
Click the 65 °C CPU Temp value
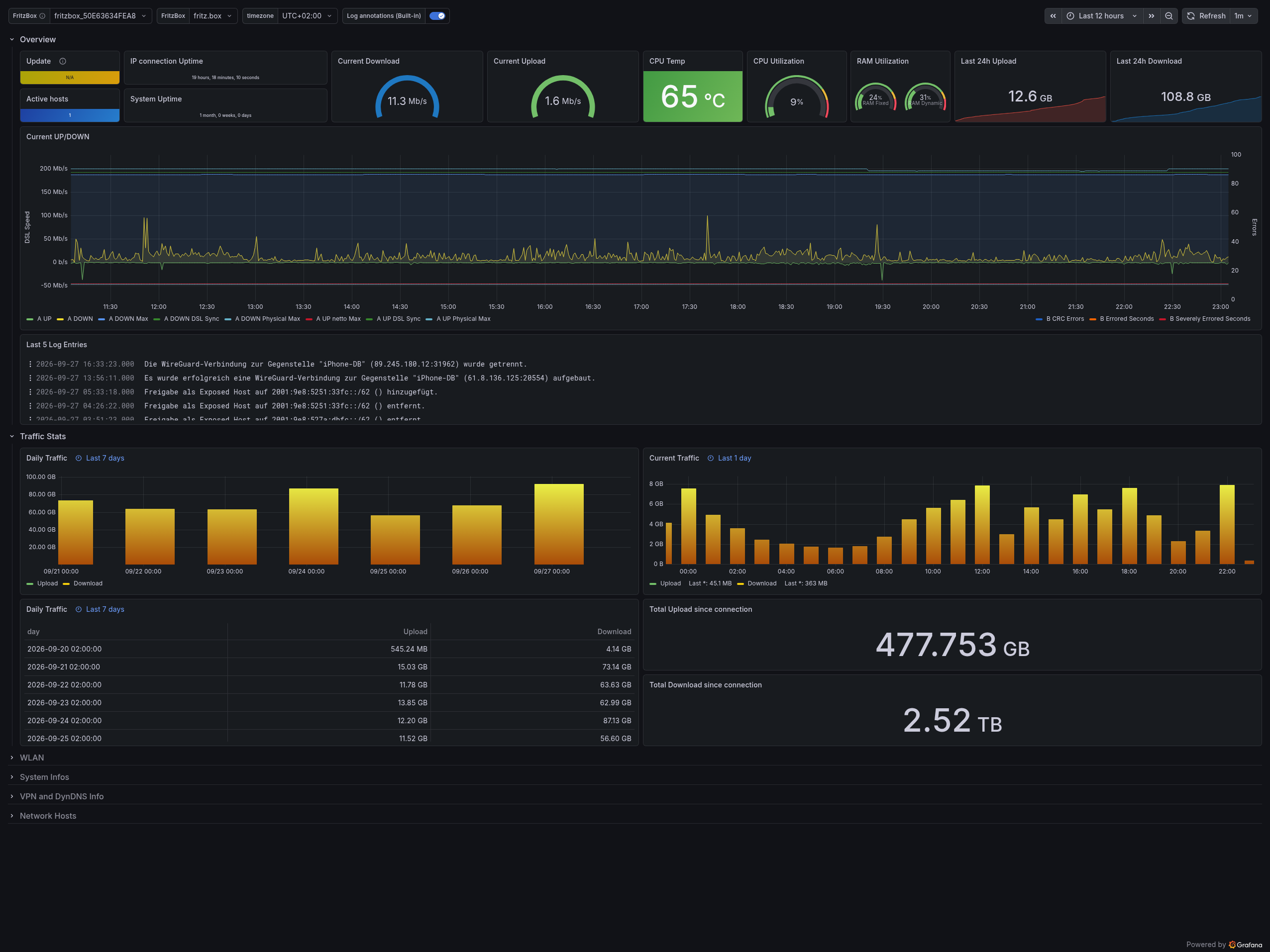tap(692, 97)
